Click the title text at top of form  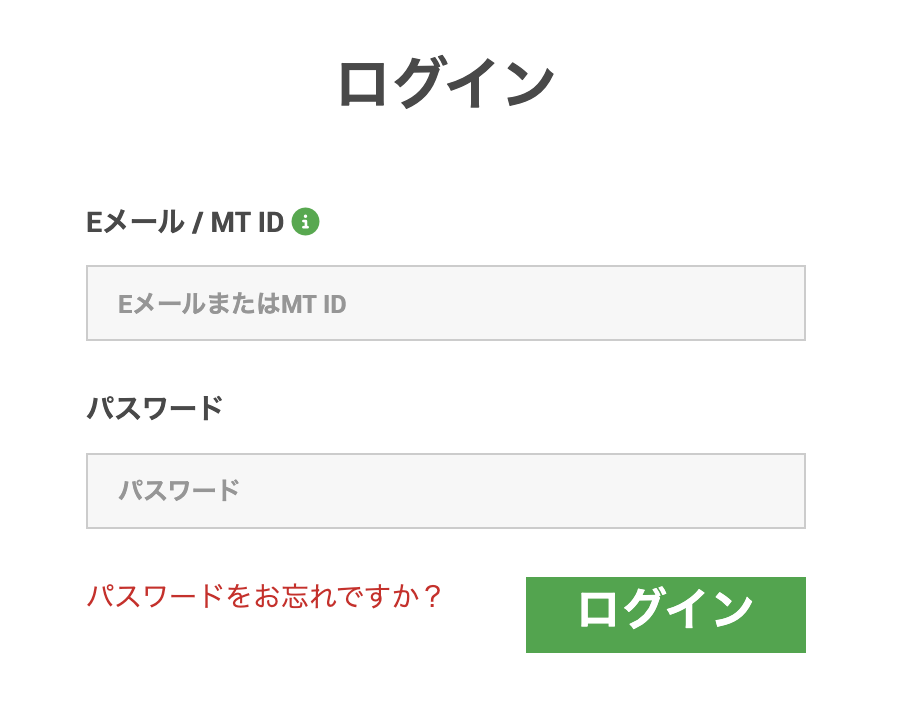pos(446,83)
